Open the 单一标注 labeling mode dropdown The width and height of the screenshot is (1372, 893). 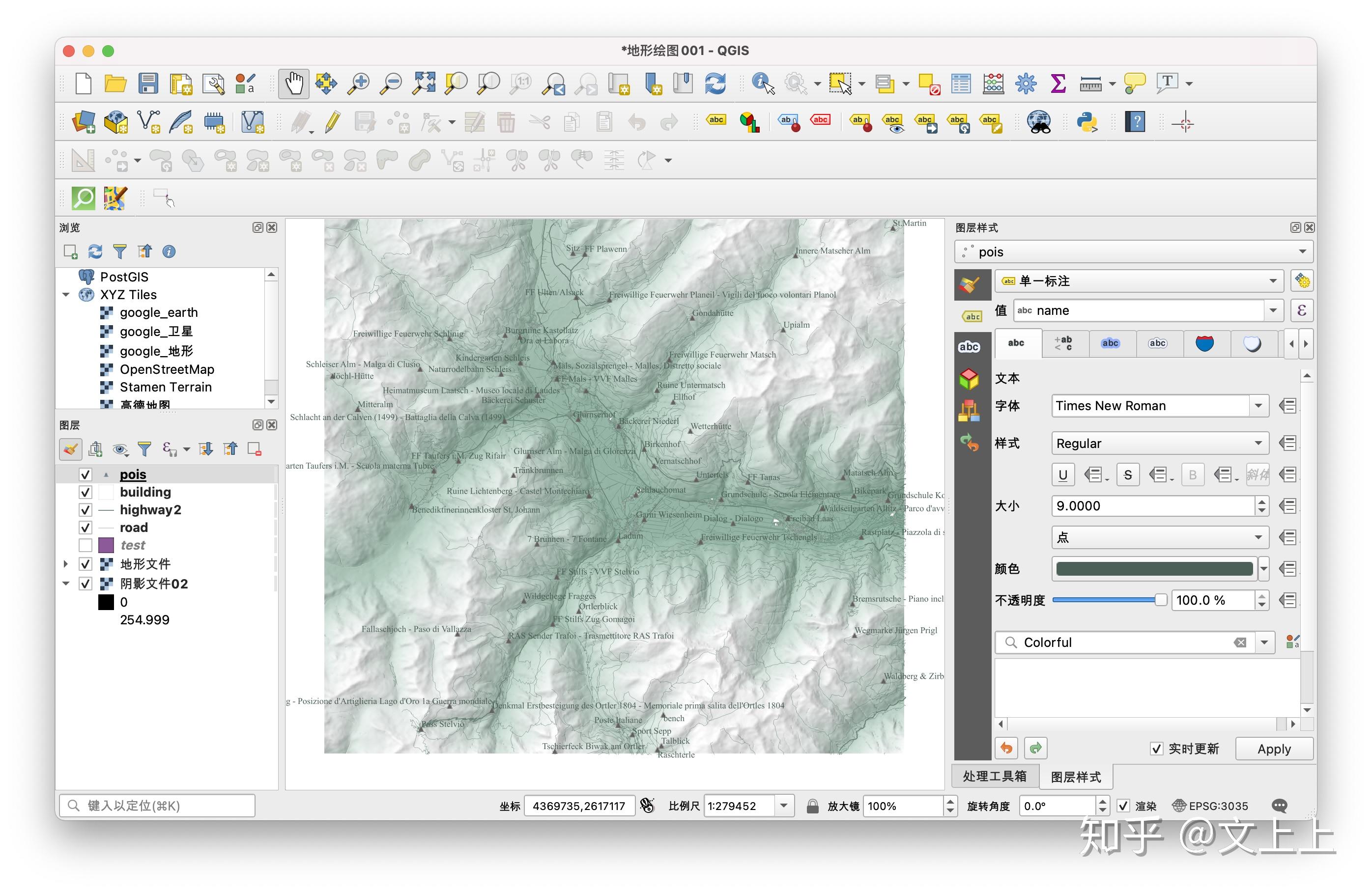coord(1139,281)
